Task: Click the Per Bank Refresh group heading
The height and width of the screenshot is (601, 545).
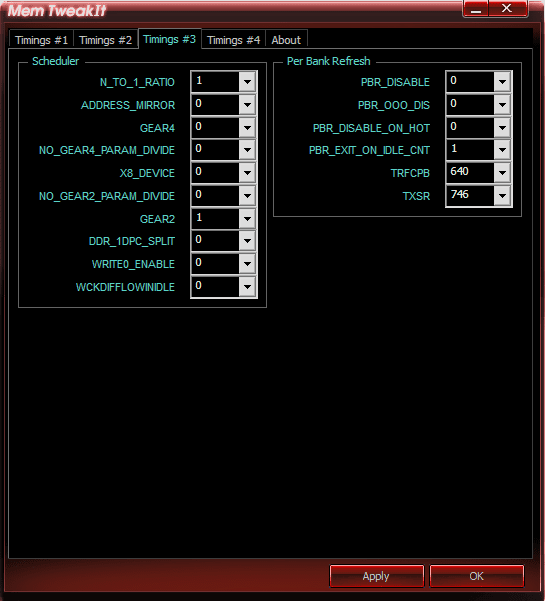Action: (x=329, y=61)
